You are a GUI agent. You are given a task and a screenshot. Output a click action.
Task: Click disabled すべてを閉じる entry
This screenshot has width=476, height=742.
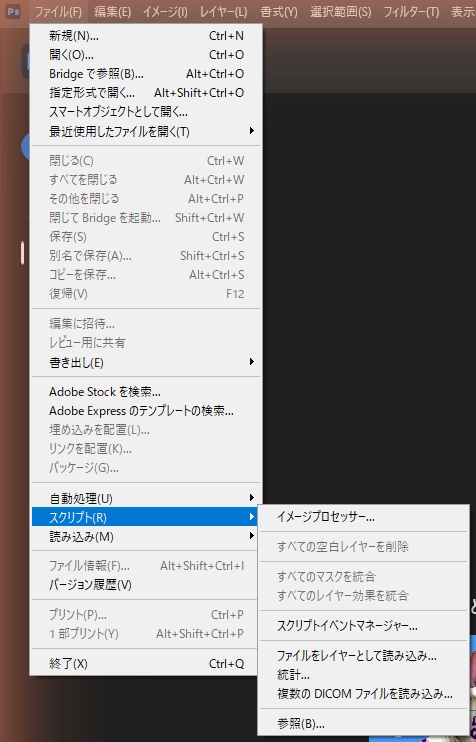[146, 180]
